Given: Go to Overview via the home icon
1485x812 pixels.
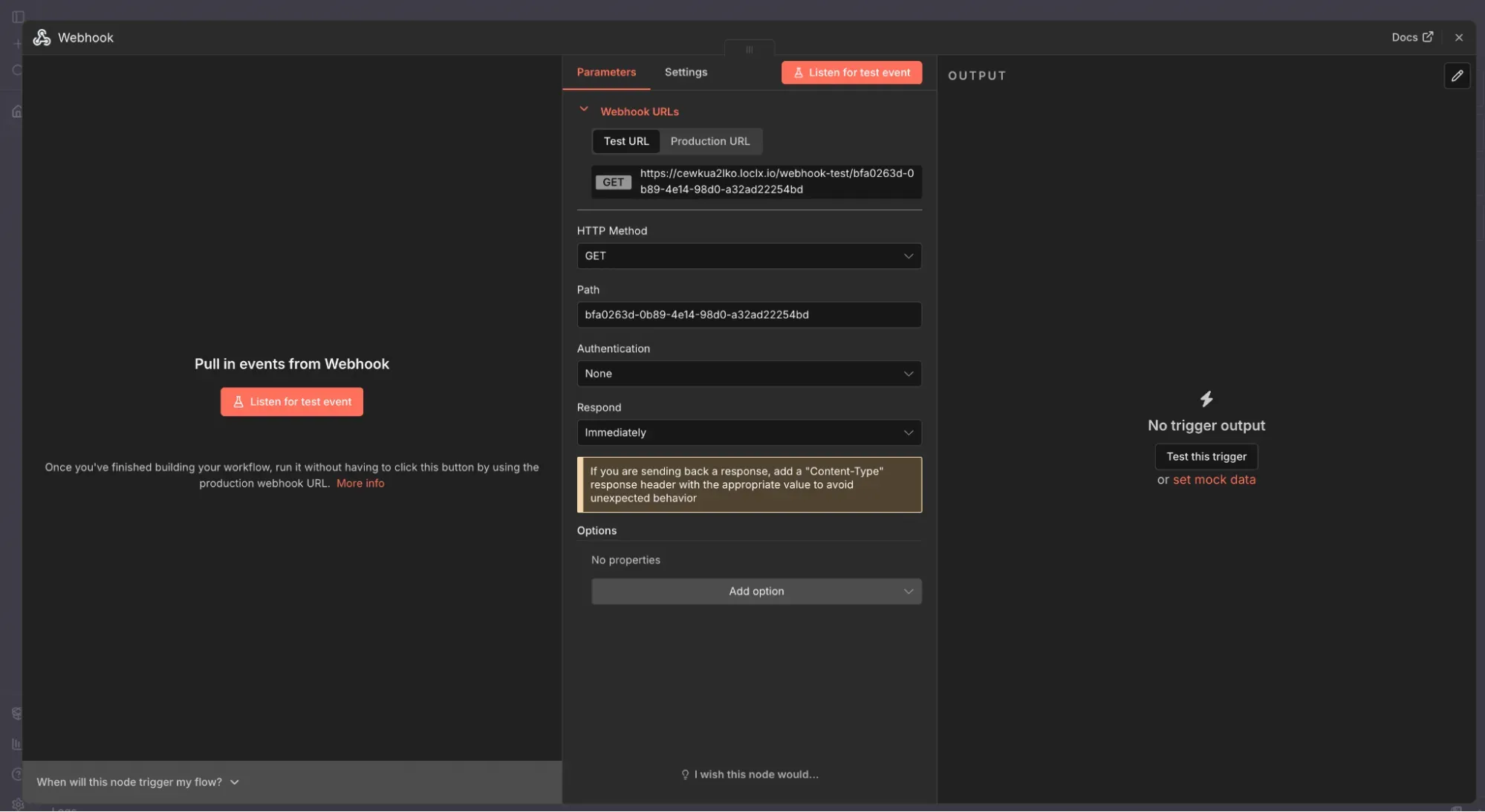Looking at the screenshot, I should [17, 111].
